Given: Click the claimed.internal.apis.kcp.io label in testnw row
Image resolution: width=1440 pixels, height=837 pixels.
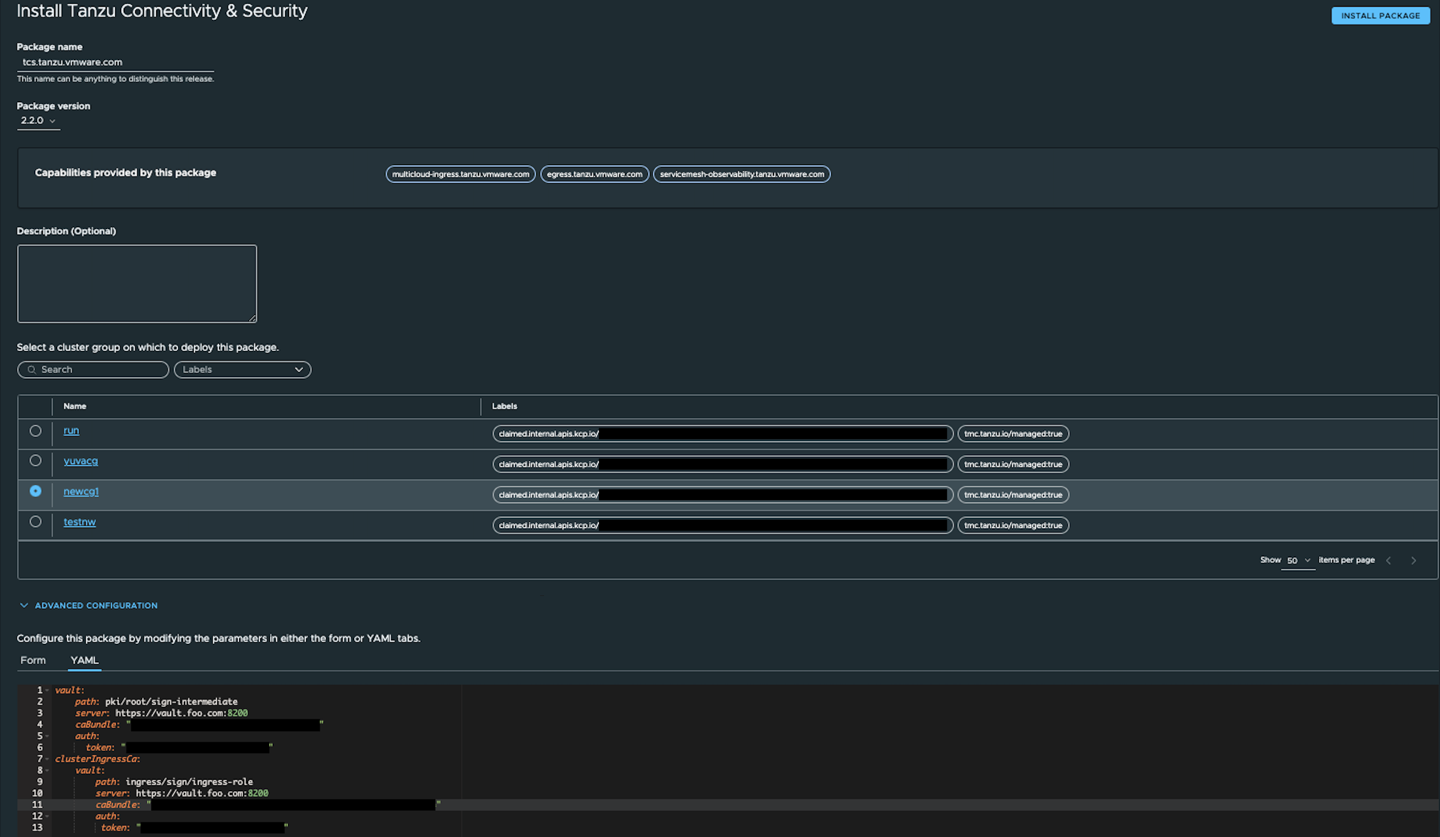Looking at the screenshot, I should [x=723, y=525].
